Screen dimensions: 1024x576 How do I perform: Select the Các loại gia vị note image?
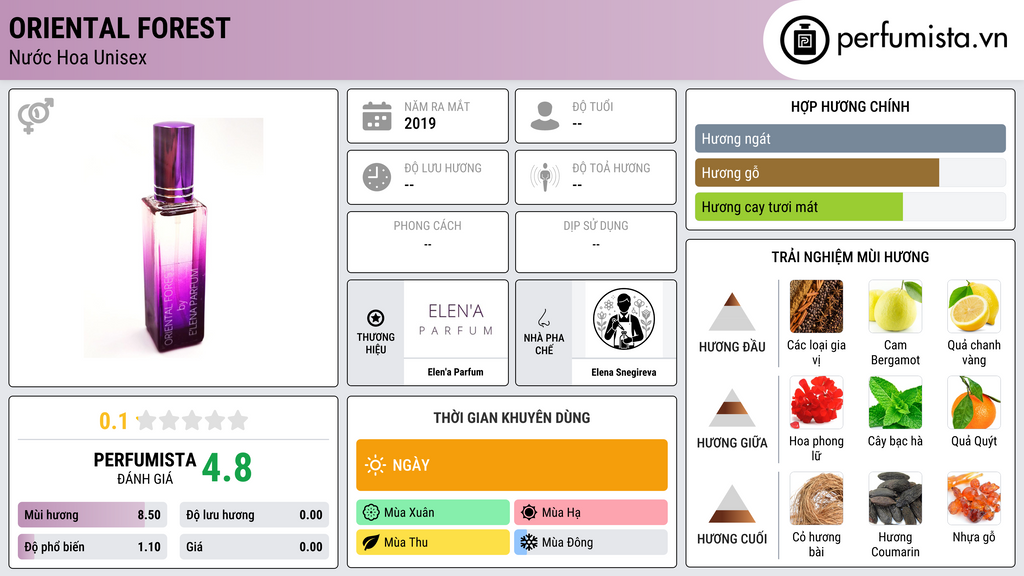coord(816,306)
